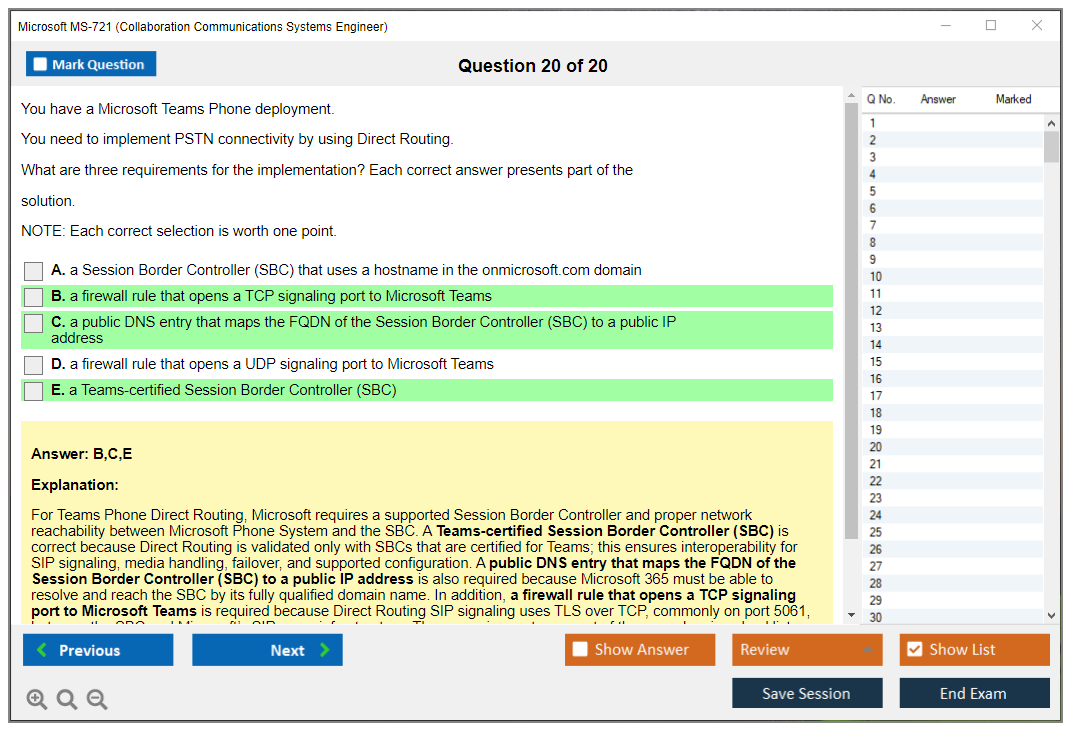Click the question list scroll-down arrow
Screen dimensions: 1075x735
click(1052, 616)
